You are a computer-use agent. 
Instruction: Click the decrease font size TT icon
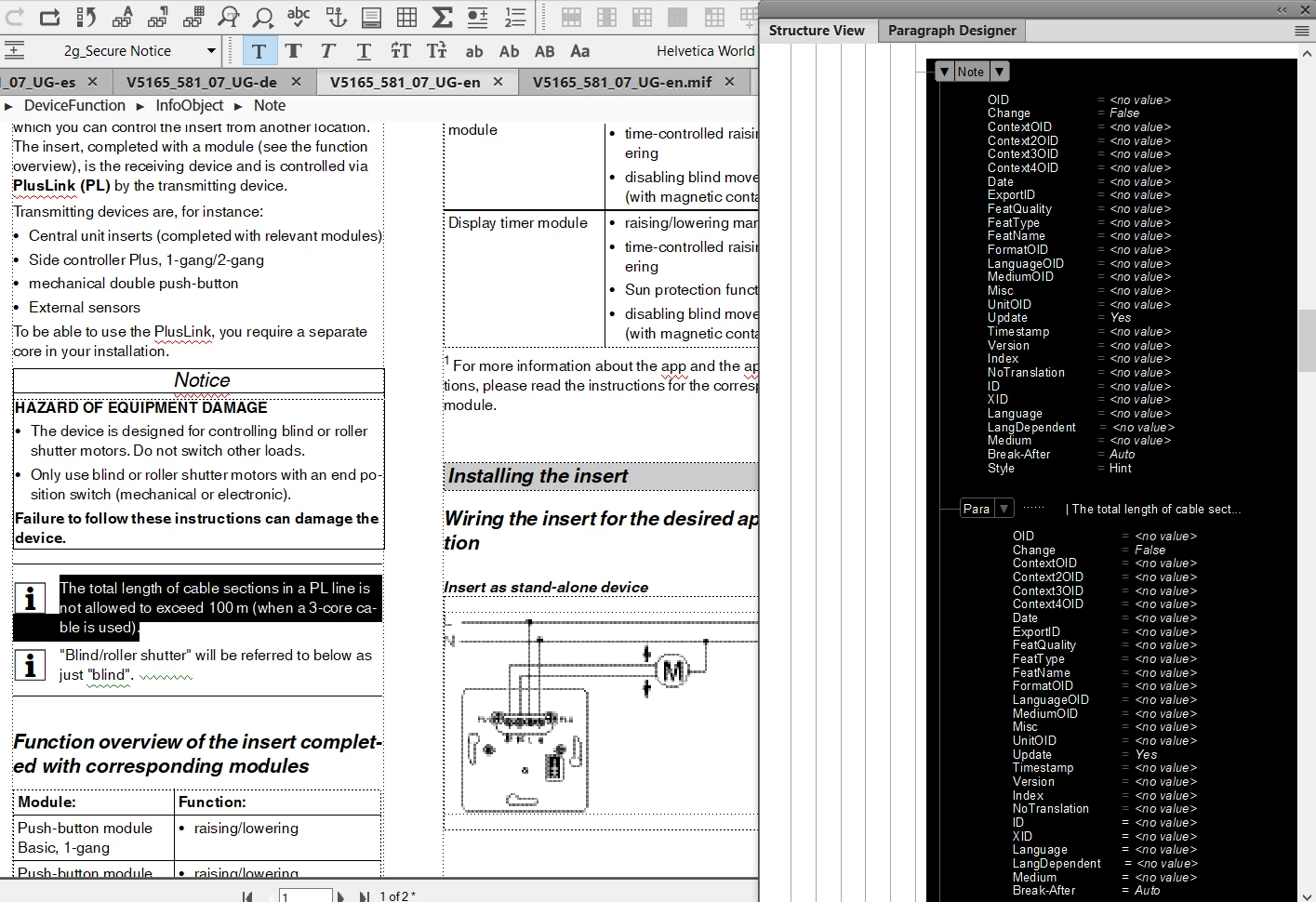click(x=436, y=51)
